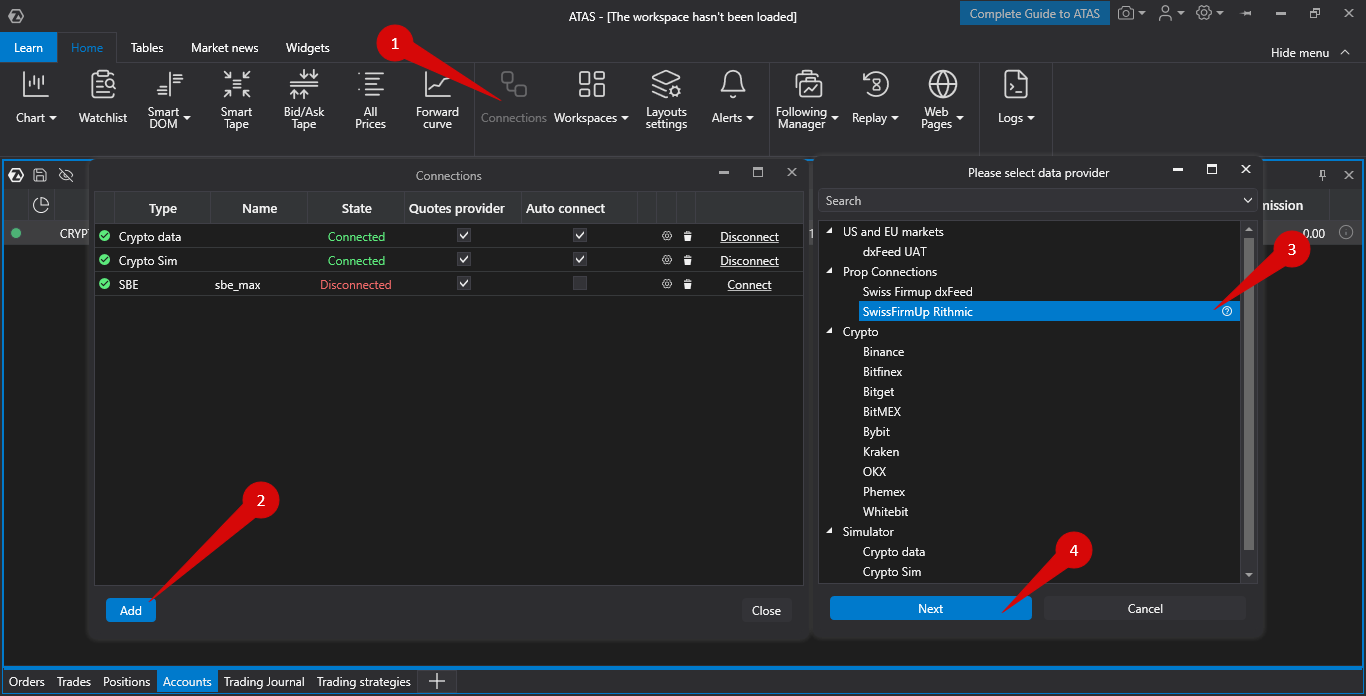Select dxFeed UAT provider
1366x696 pixels.
coord(894,251)
